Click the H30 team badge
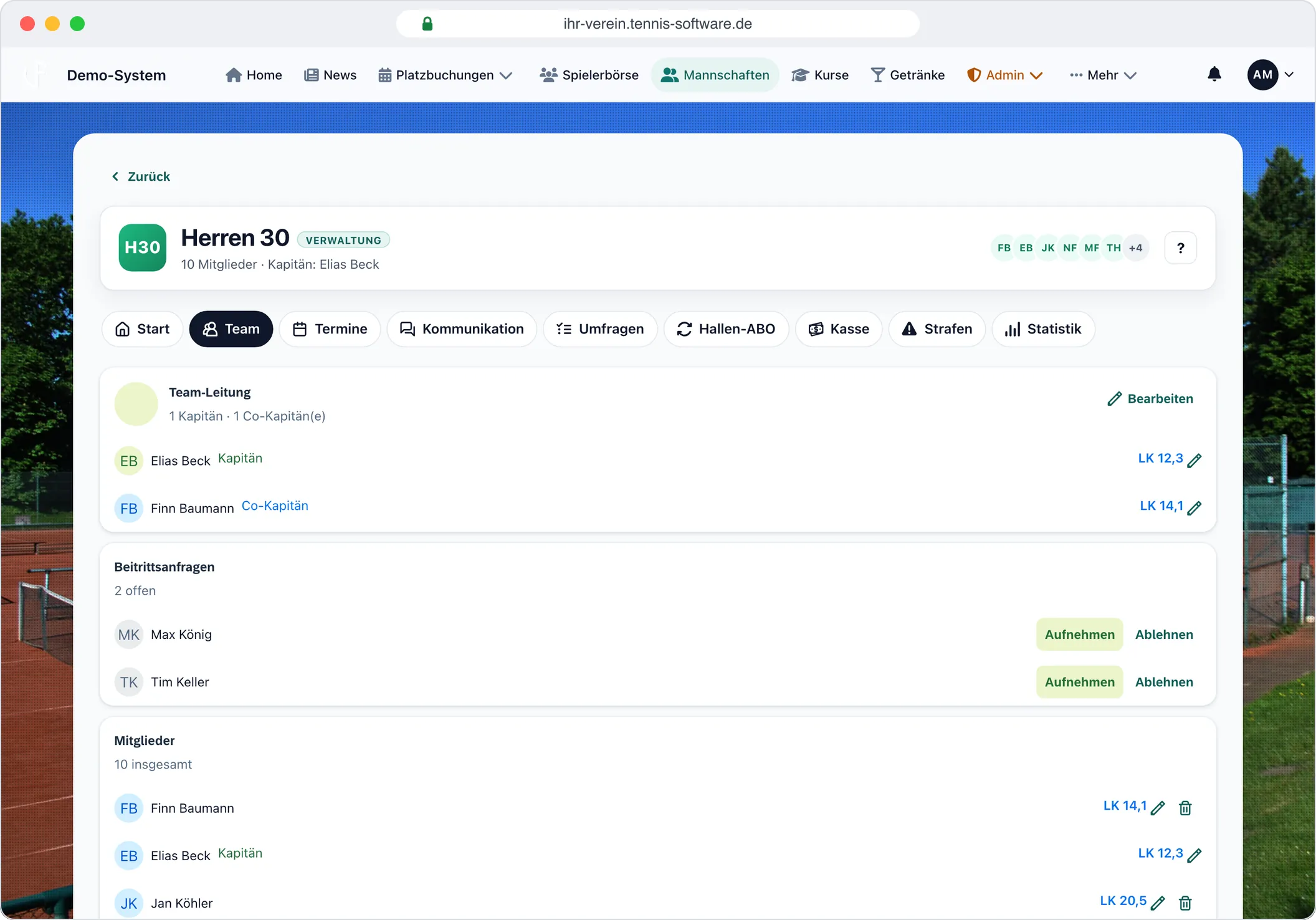Image resolution: width=1316 pixels, height=920 pixels. point(143,247)
